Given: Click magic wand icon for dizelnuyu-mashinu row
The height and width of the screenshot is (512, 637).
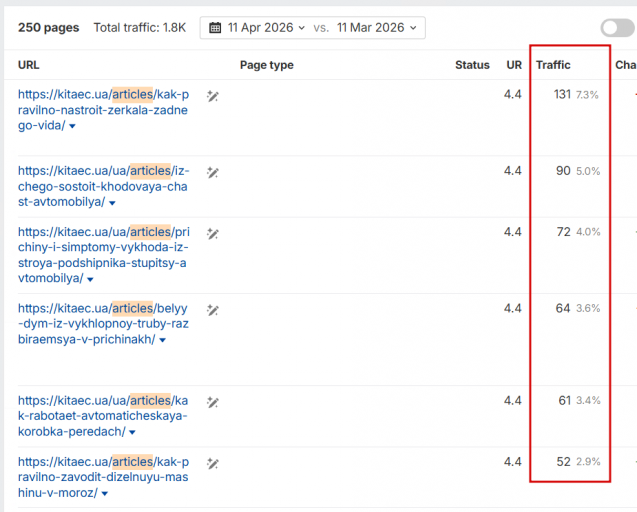Looking at the screenshot, I should [x=212, y=463].
